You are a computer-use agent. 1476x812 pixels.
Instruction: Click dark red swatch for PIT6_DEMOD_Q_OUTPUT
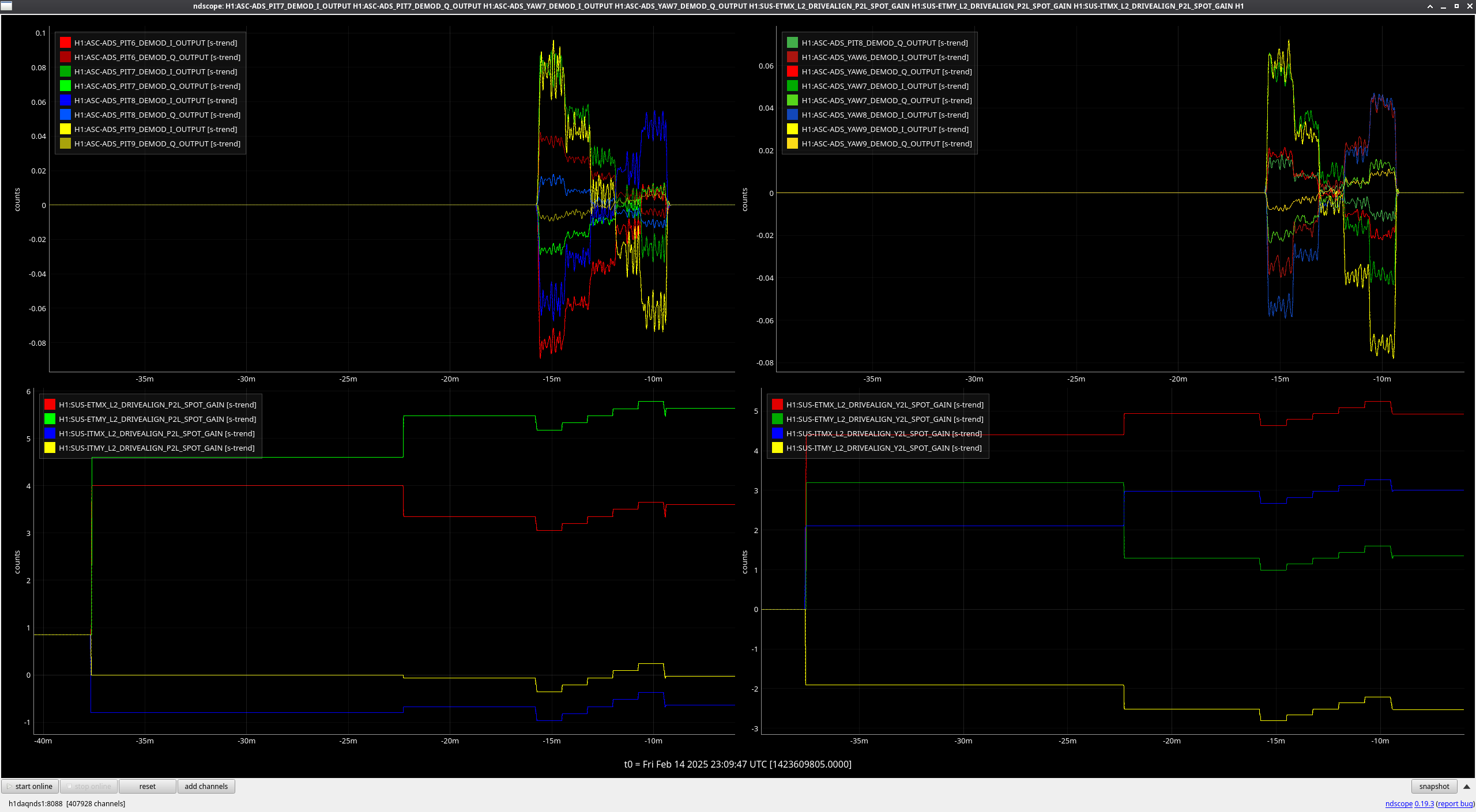point(65,57)
